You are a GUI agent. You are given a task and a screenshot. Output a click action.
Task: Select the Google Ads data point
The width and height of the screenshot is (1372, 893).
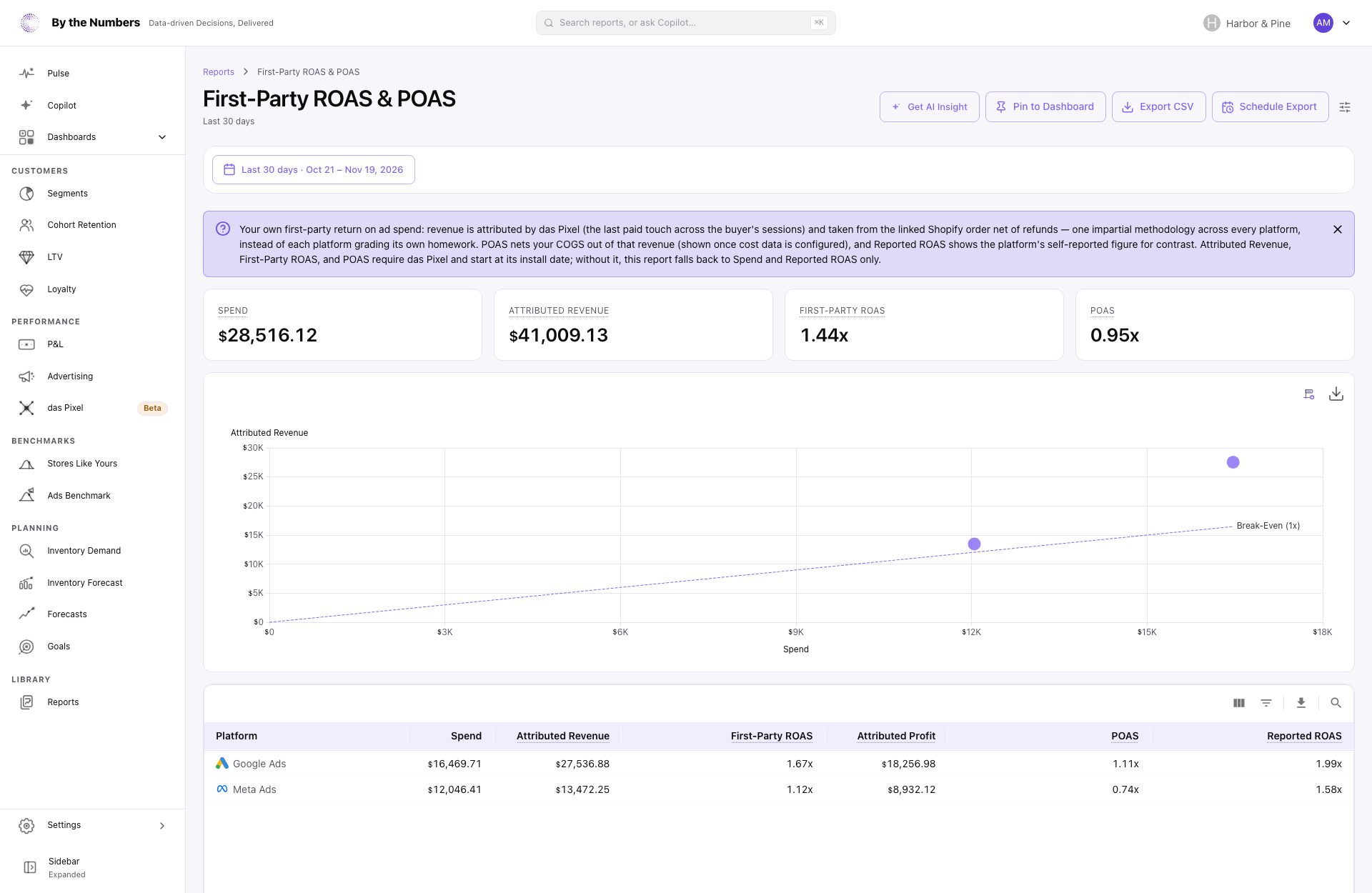1233,462
